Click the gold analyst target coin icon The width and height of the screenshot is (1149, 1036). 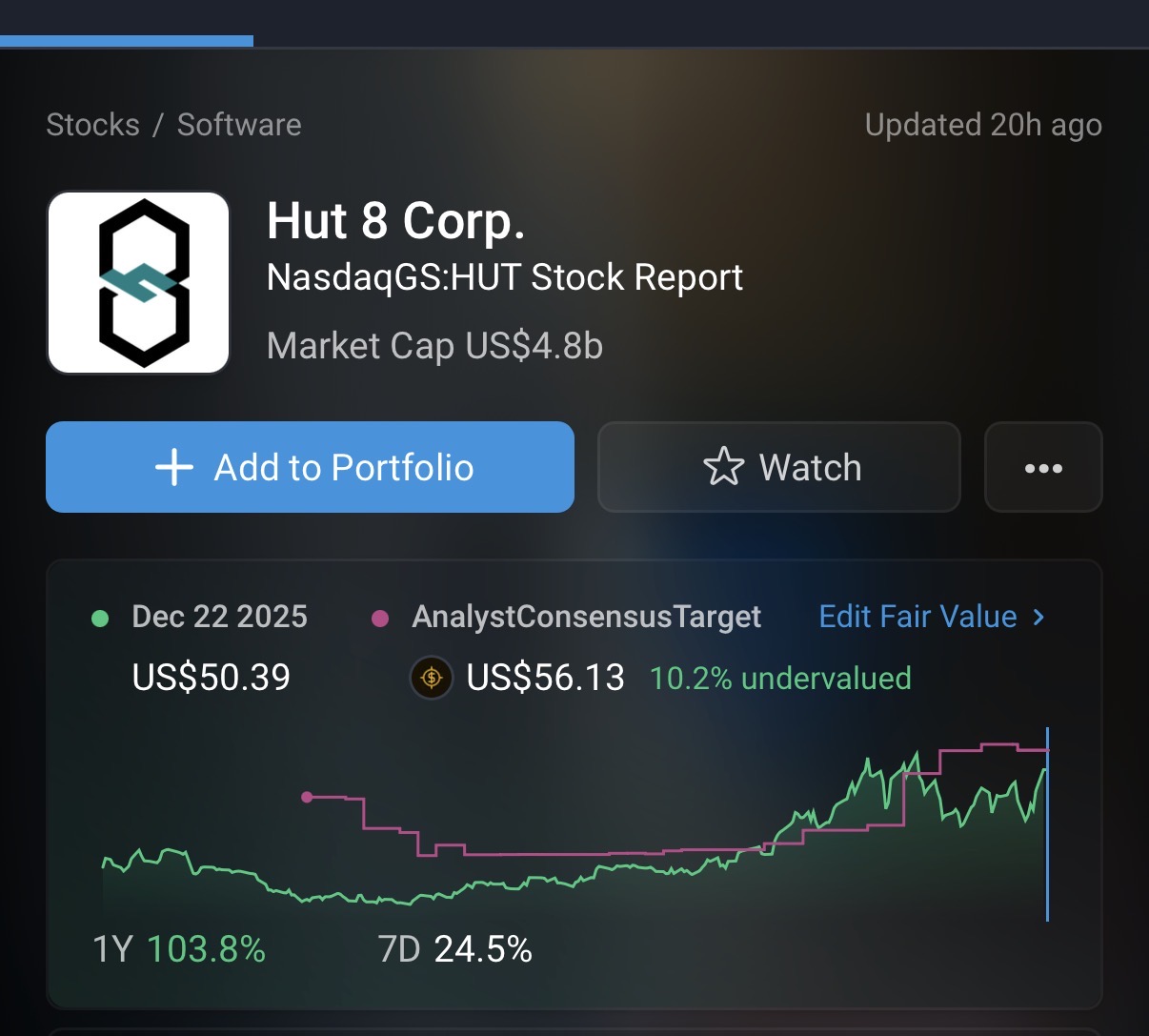[x=431, y=679]
